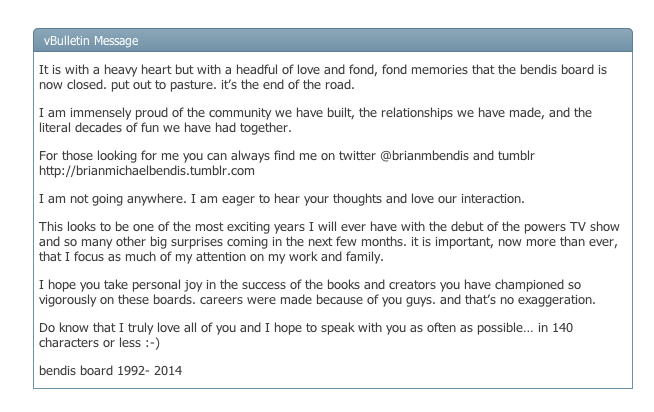Click the 'I am immensely proud' paragraph
654x412 pixels.
point(315,120)
